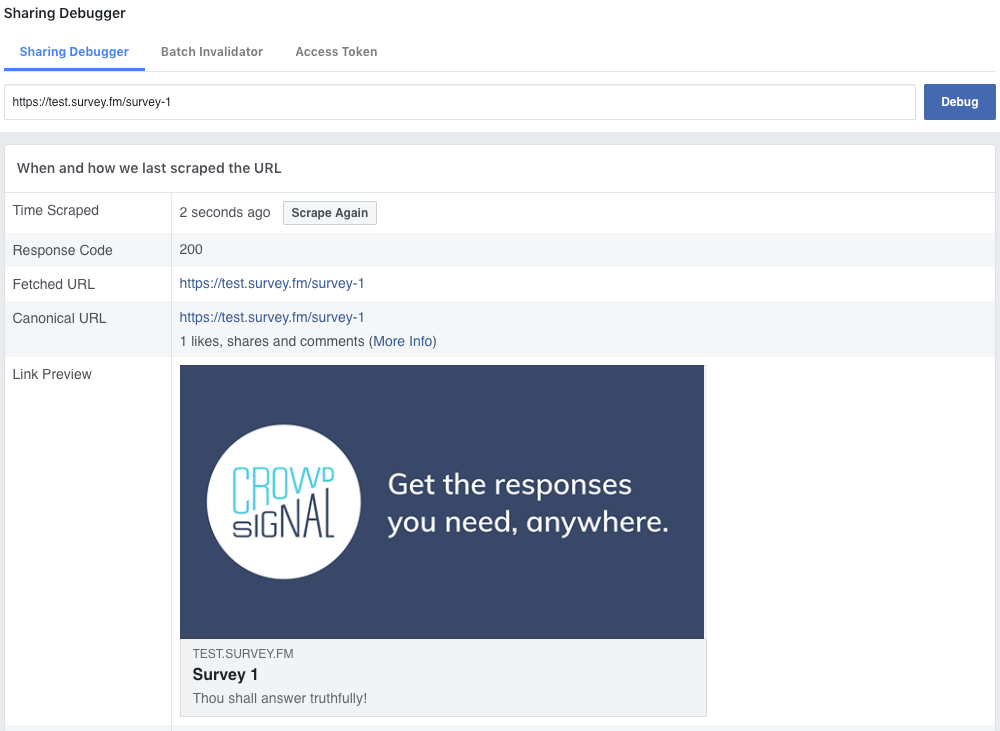This screenshot has width=1000, height=731.
Task: Click the '2 seconds ago' timestamp
Action: coord(225,213)
